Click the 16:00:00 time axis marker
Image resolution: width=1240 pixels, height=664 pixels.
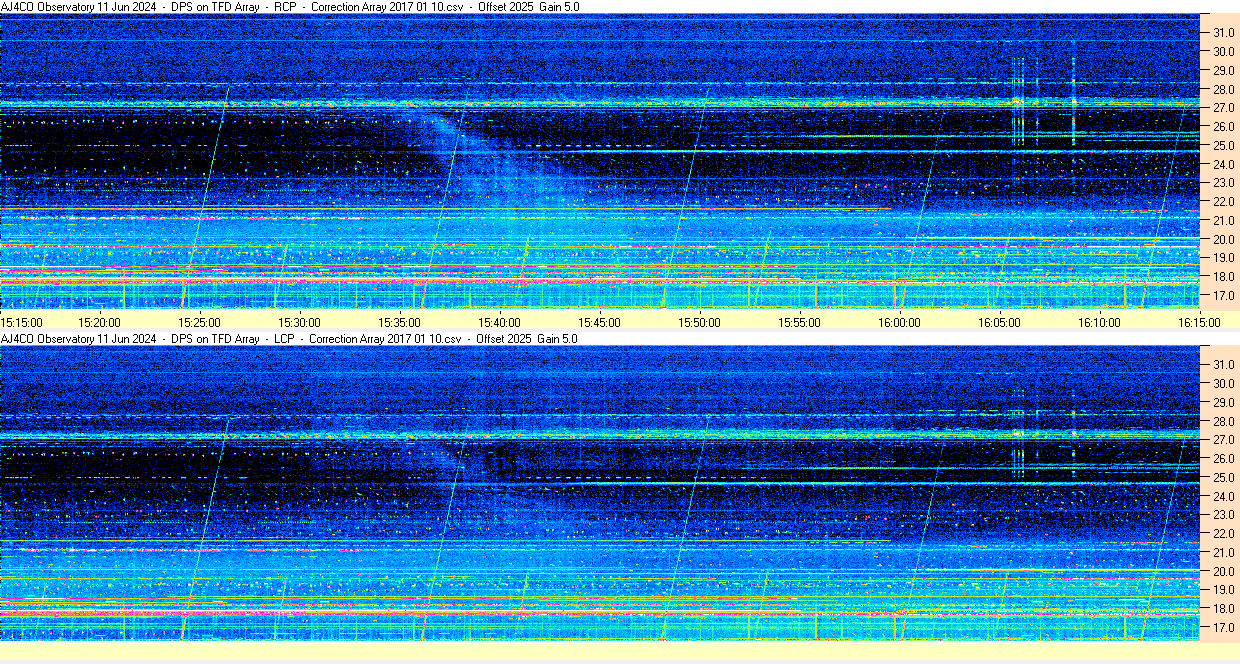tap(899, 322)
